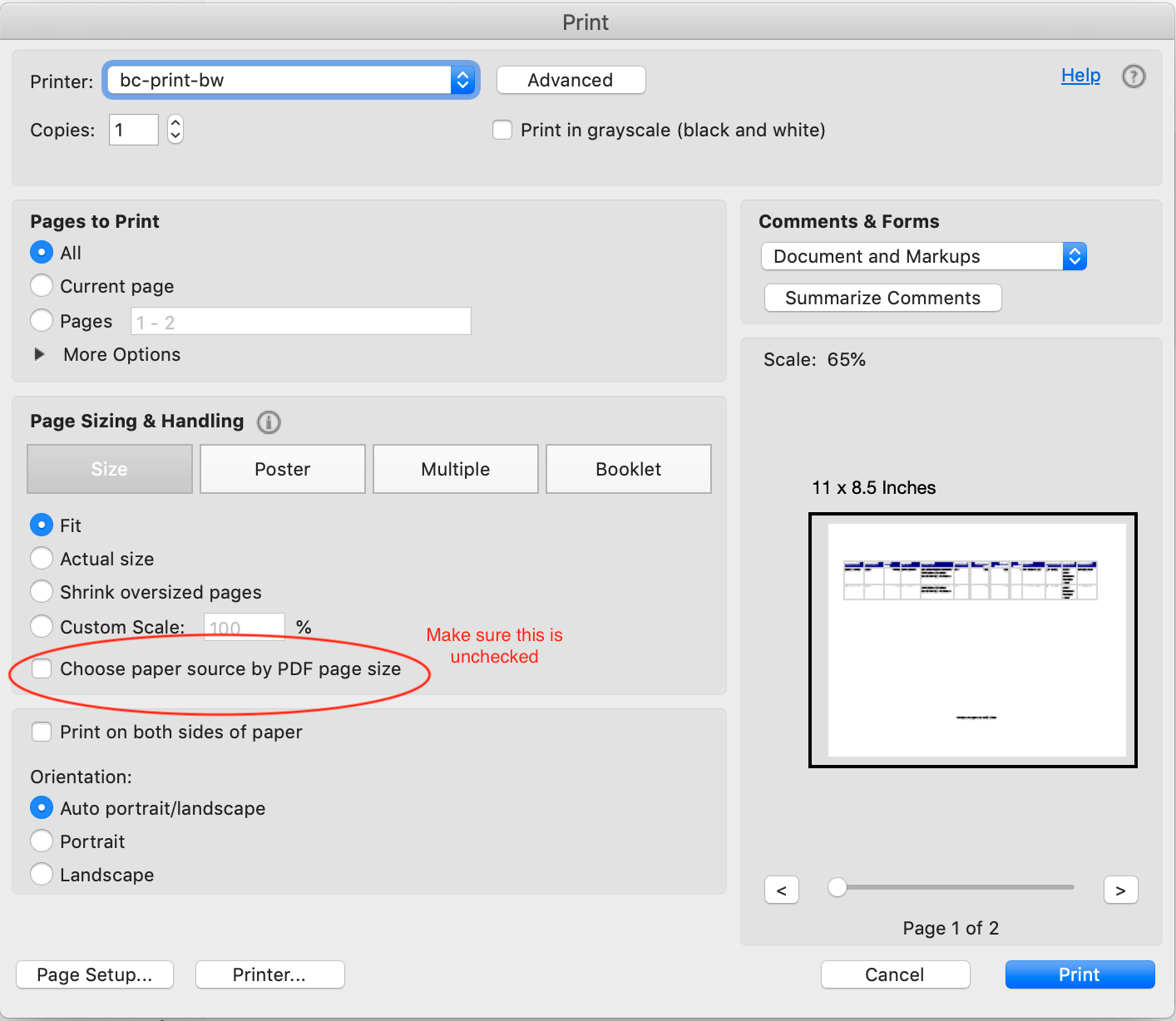Click the blue Print button
The width and height of the screenshot is (1176, 1021).
[x=1080, y=974]
